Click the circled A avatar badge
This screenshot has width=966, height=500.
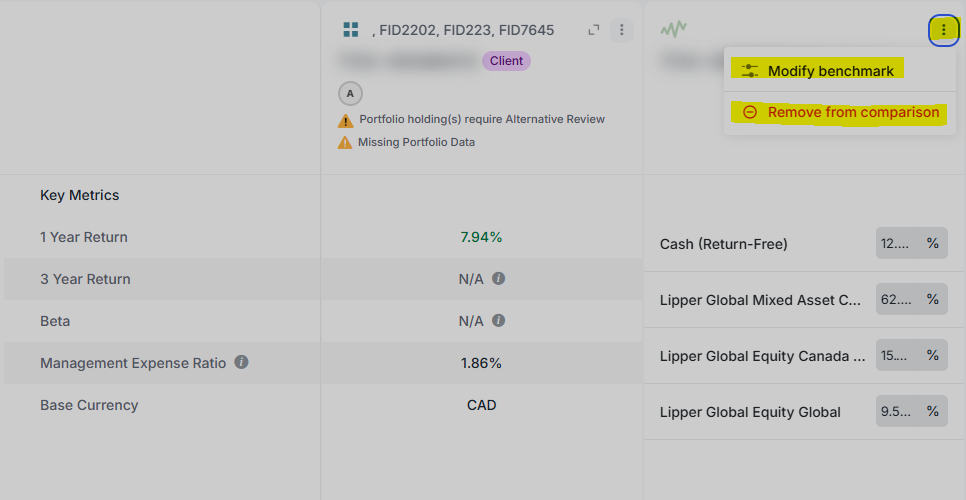351,94
